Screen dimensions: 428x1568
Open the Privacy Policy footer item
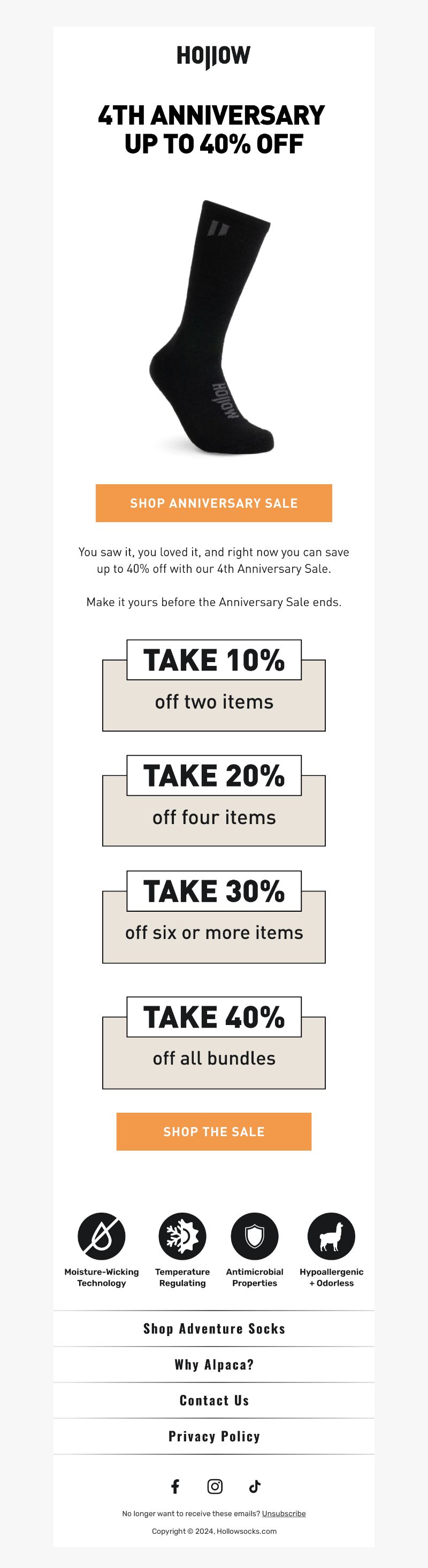click(214, 1437)
